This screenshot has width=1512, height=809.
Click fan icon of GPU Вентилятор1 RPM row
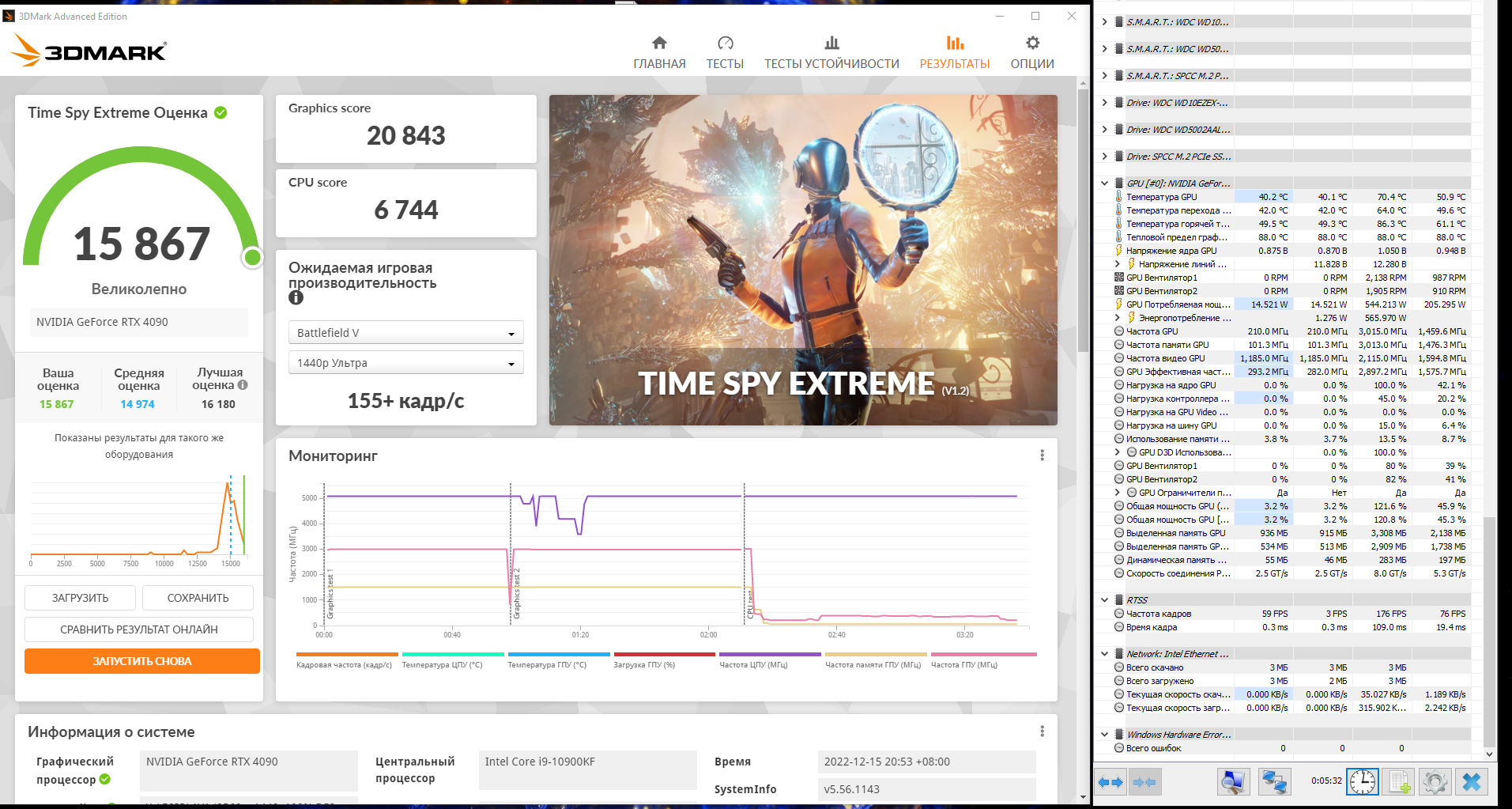(x=1118, y=278)
